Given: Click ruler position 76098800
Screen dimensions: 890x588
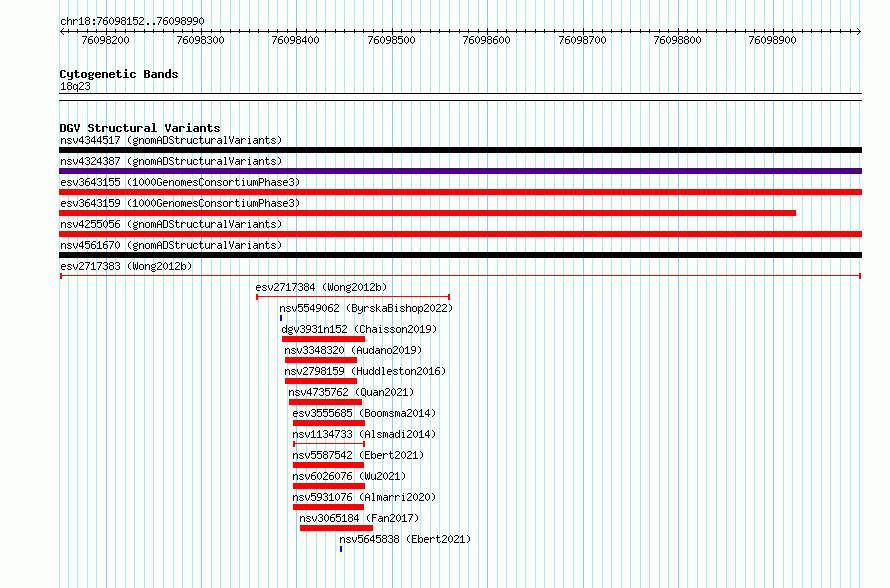Looking at the screenshot, I should (x=677, y=40).
